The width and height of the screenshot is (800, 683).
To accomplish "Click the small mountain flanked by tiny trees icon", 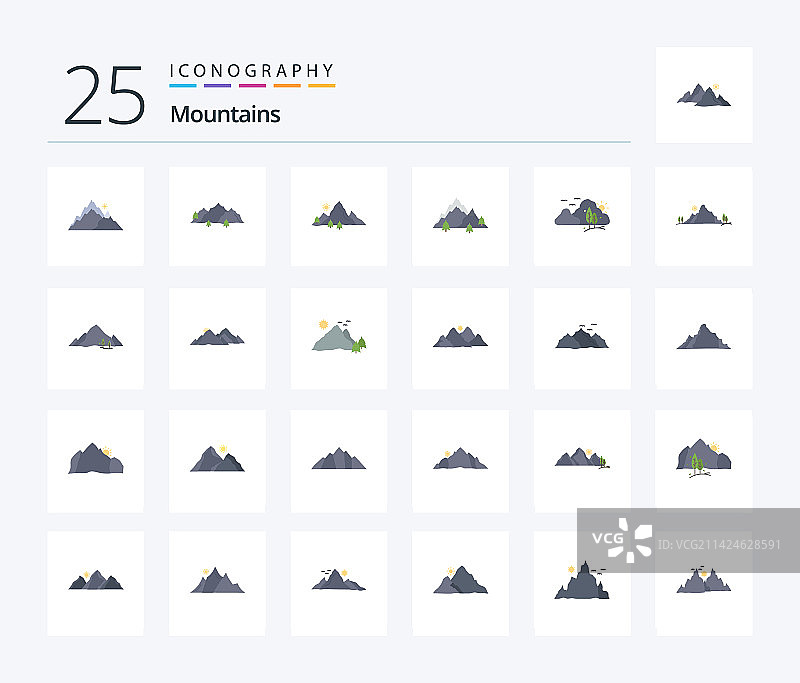I will 704,215.
